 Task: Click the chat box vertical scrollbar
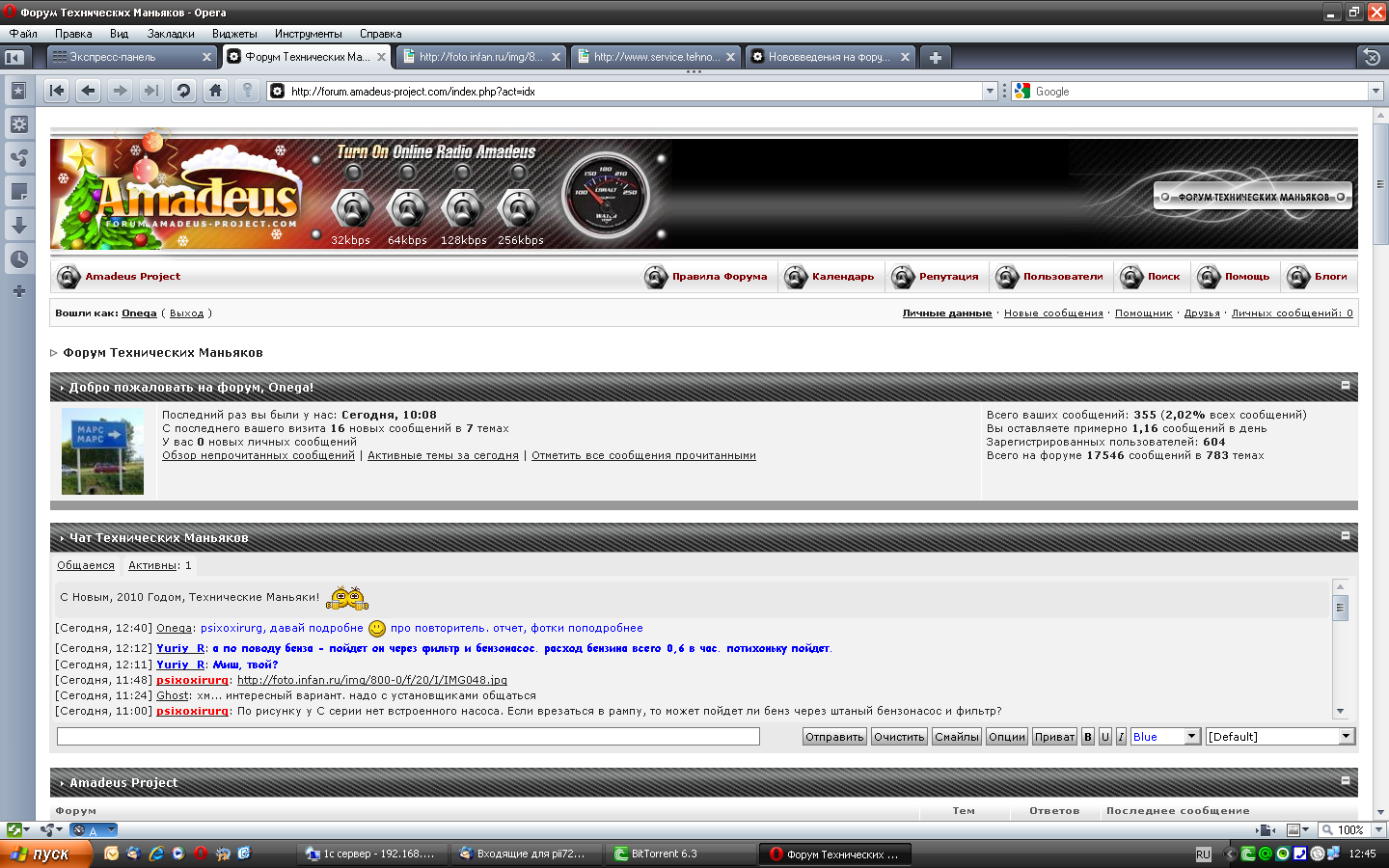[1340, 648]
